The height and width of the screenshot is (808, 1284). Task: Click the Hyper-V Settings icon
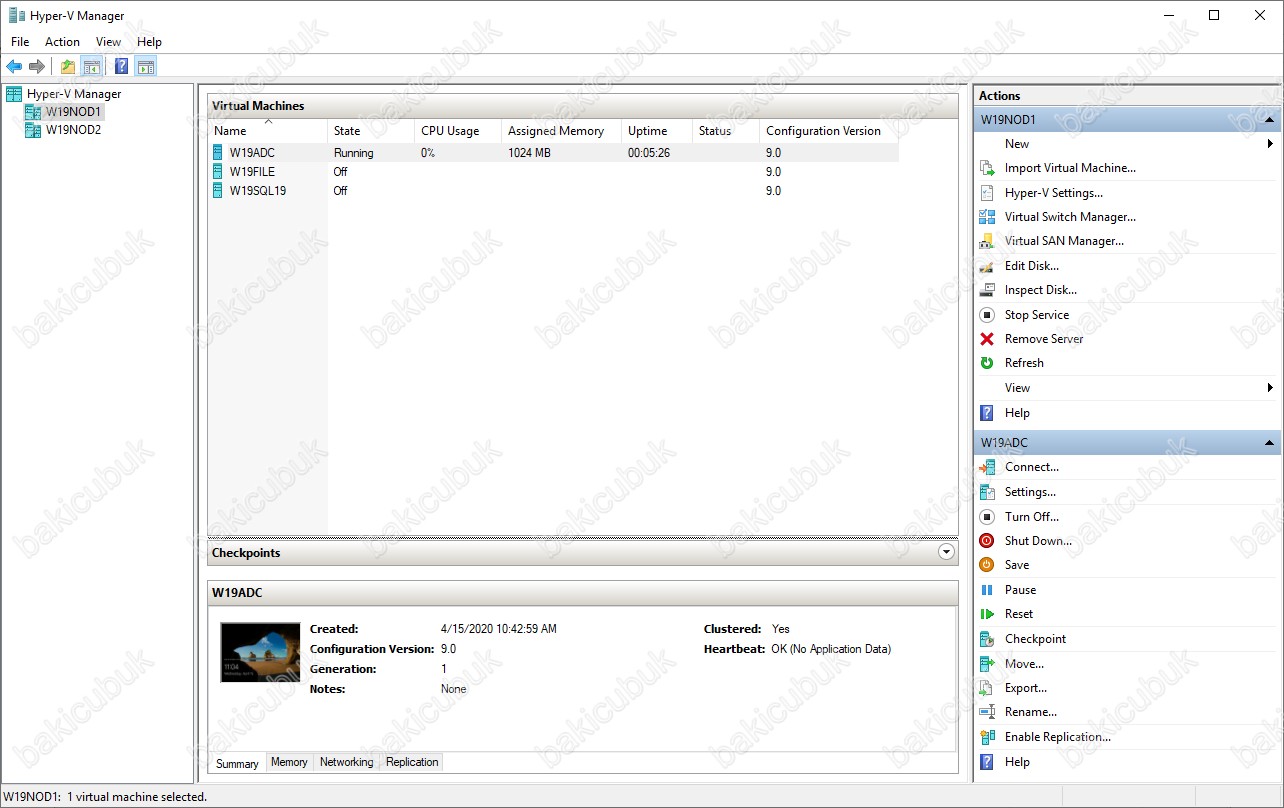[x=987, y=193]
